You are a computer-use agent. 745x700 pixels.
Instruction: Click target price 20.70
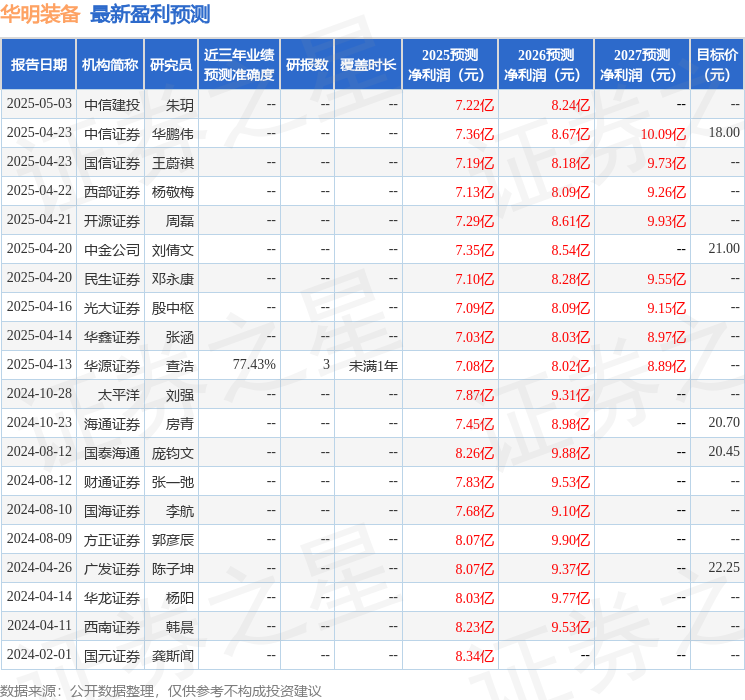(724, 422)
